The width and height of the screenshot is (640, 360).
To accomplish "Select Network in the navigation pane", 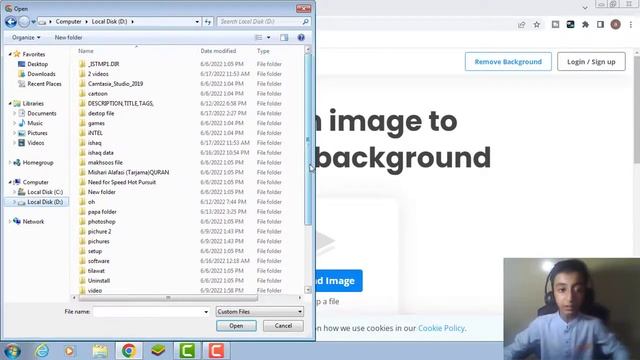I will pos(33,222).
